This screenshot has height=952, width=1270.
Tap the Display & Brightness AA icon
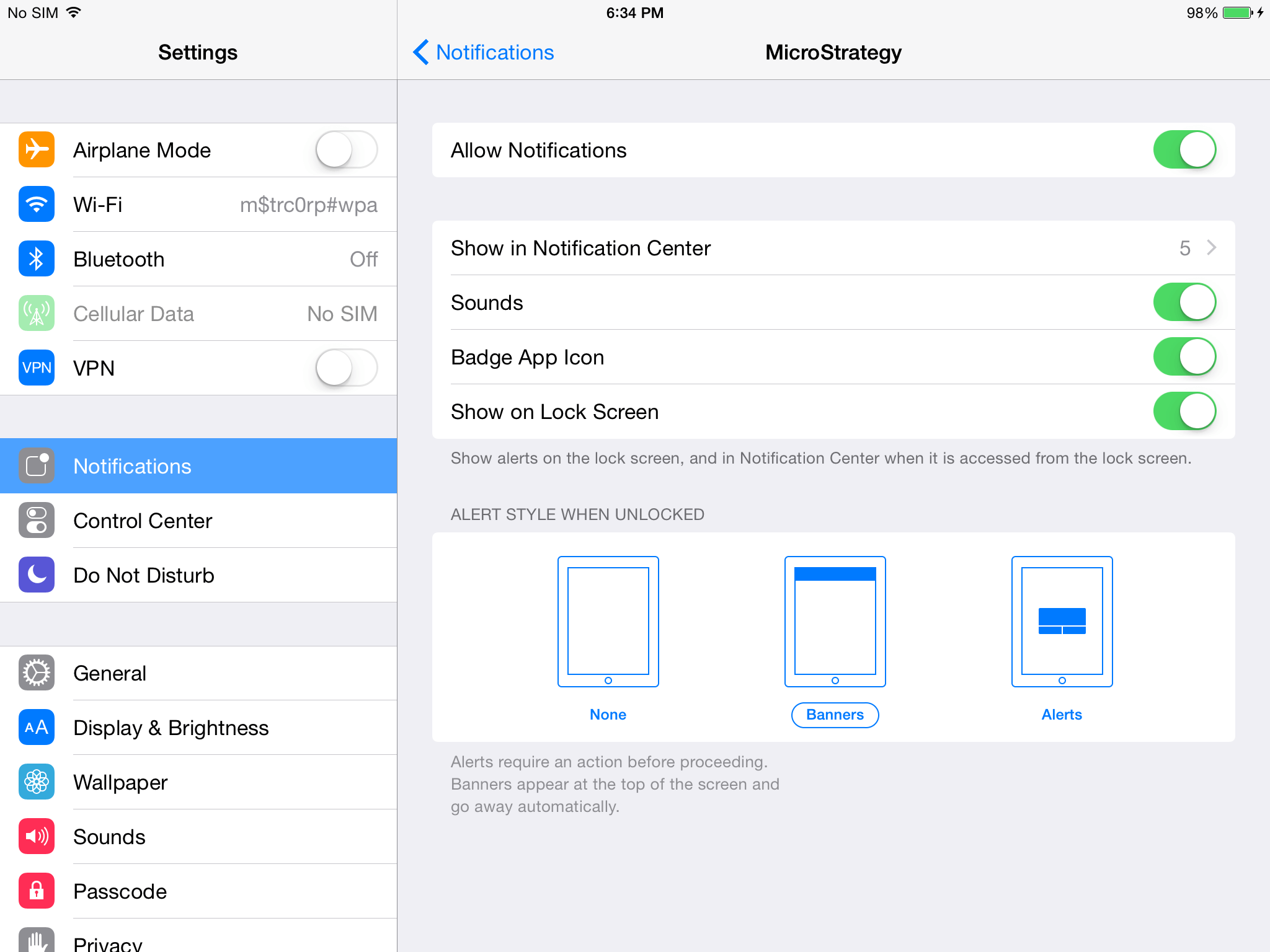tap(37, 728)
